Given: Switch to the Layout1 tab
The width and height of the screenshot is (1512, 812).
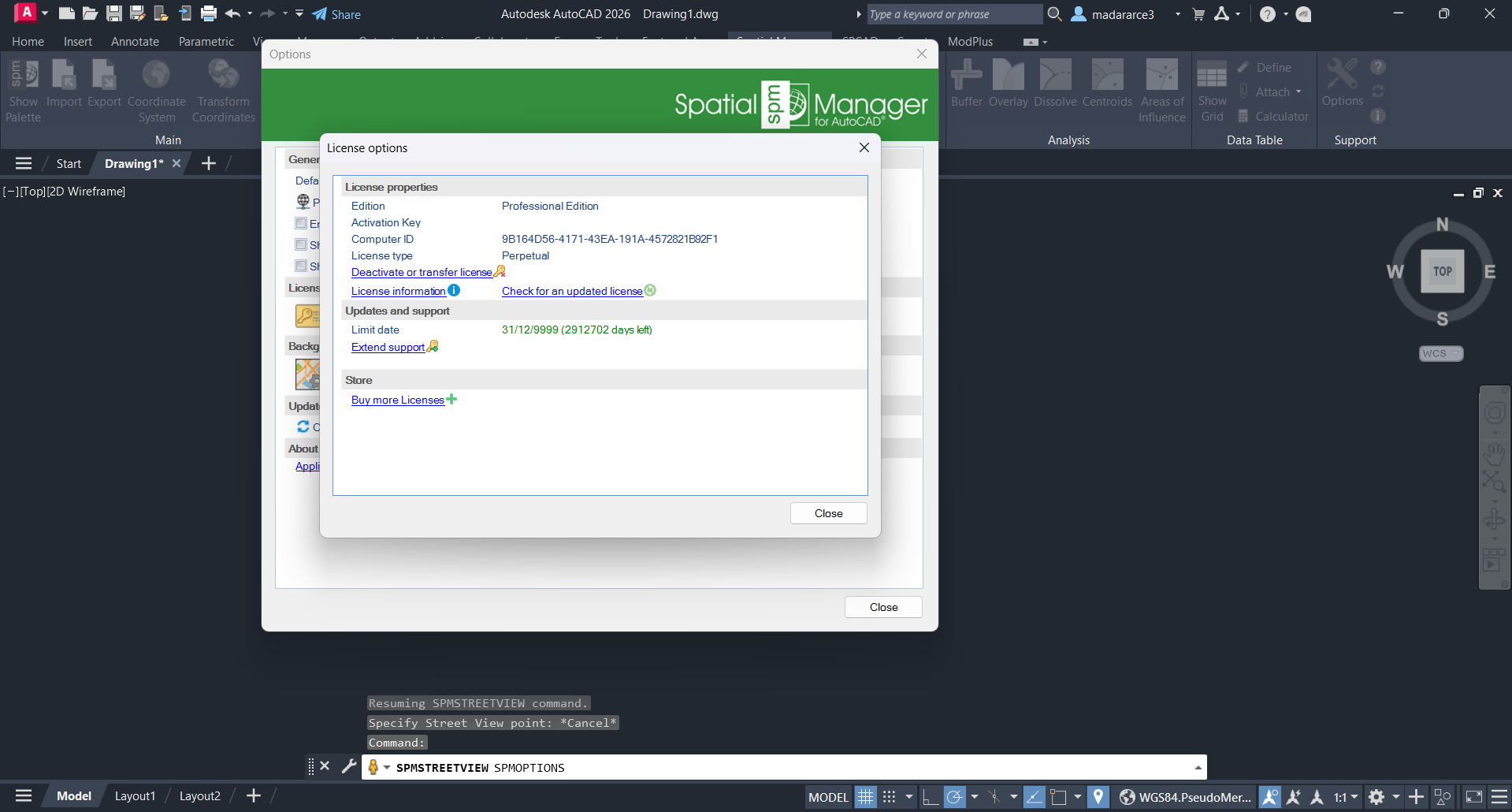Looking at the screenshot, I should (135, 795).
